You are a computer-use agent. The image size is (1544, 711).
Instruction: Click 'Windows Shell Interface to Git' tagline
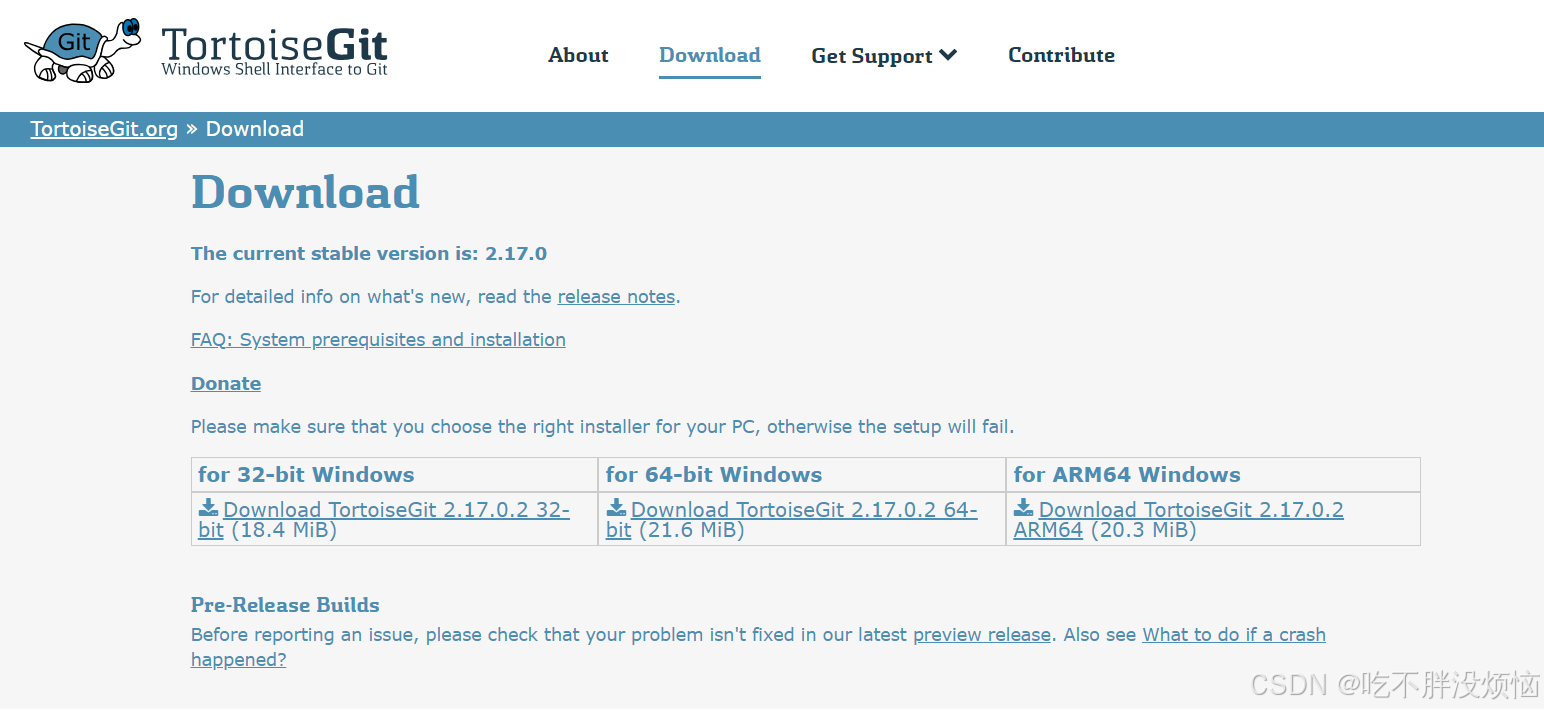(274, 70)
